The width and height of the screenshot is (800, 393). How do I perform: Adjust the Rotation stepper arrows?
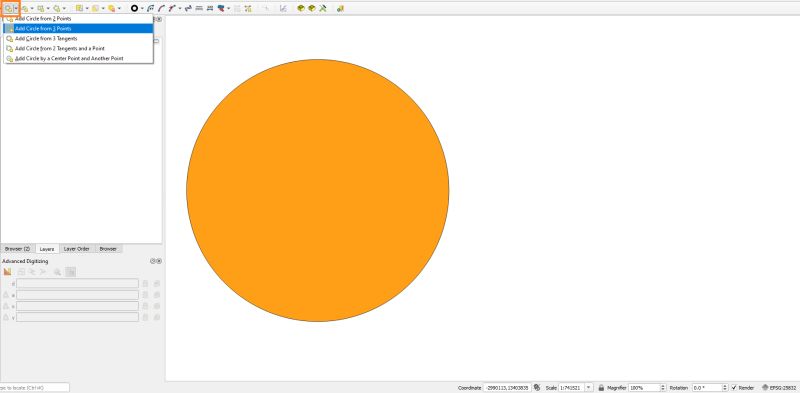(x=724, y=388)
